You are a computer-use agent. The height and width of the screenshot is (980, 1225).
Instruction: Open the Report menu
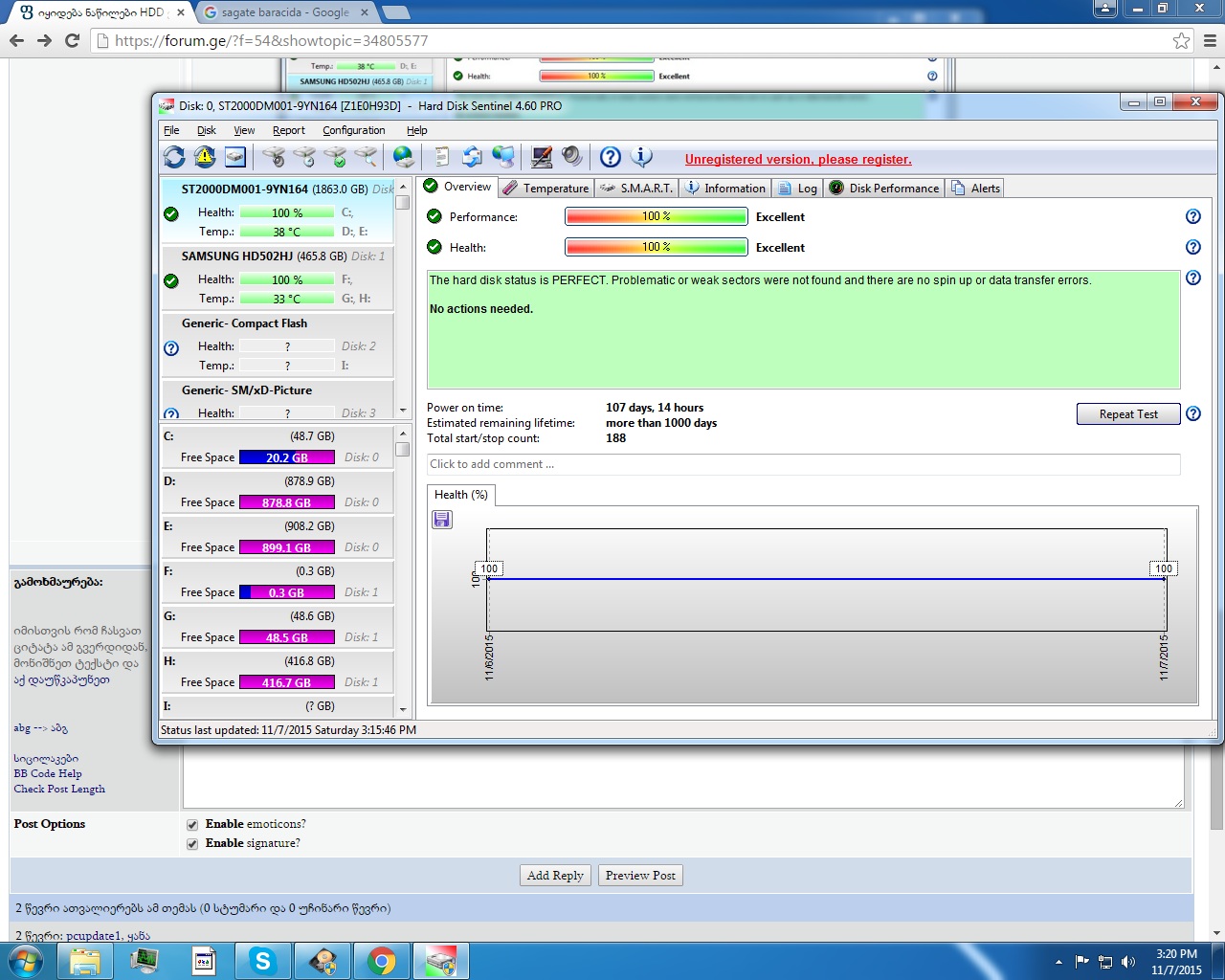[288, 130]
